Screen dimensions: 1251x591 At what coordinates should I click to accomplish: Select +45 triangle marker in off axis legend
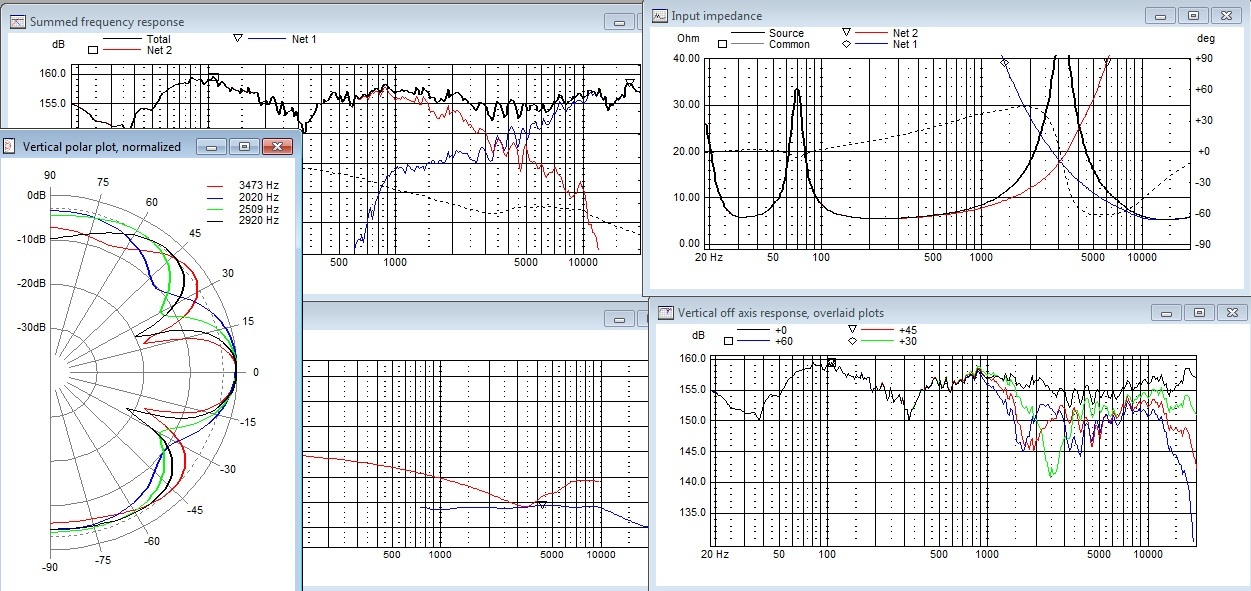[853, 329]
